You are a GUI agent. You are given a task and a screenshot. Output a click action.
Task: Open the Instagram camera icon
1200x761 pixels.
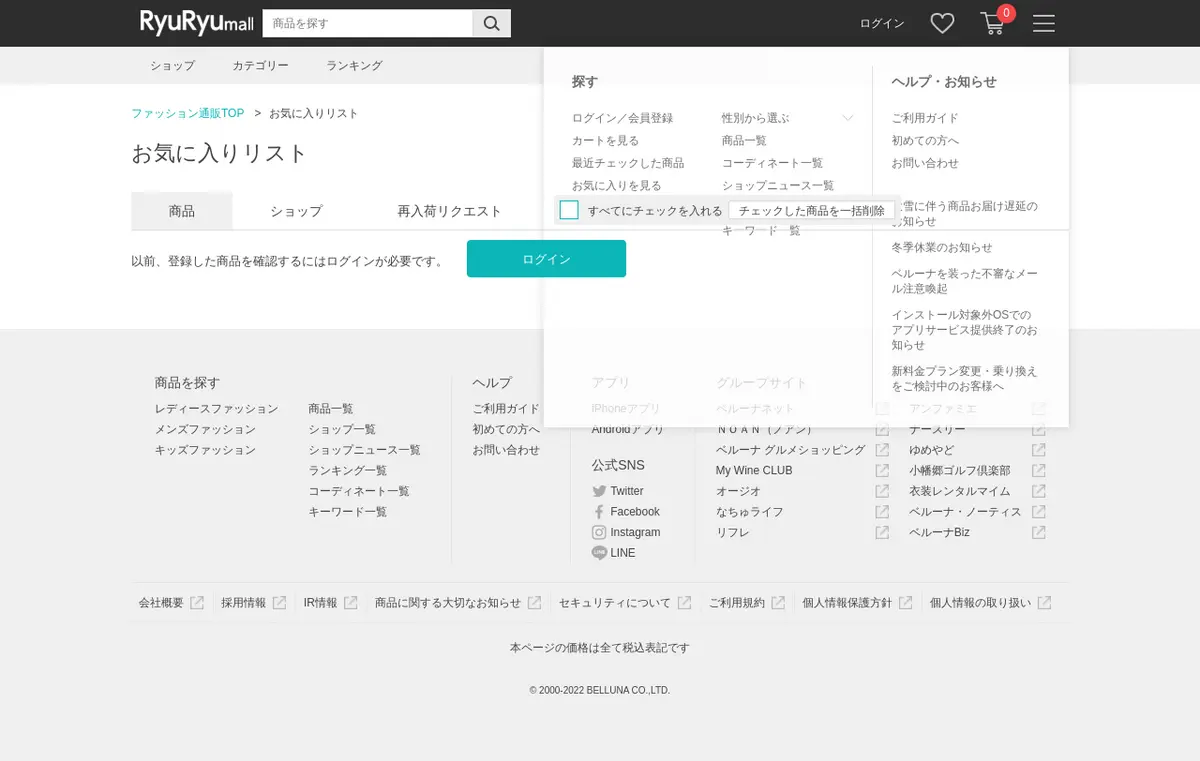pos(599,532)
